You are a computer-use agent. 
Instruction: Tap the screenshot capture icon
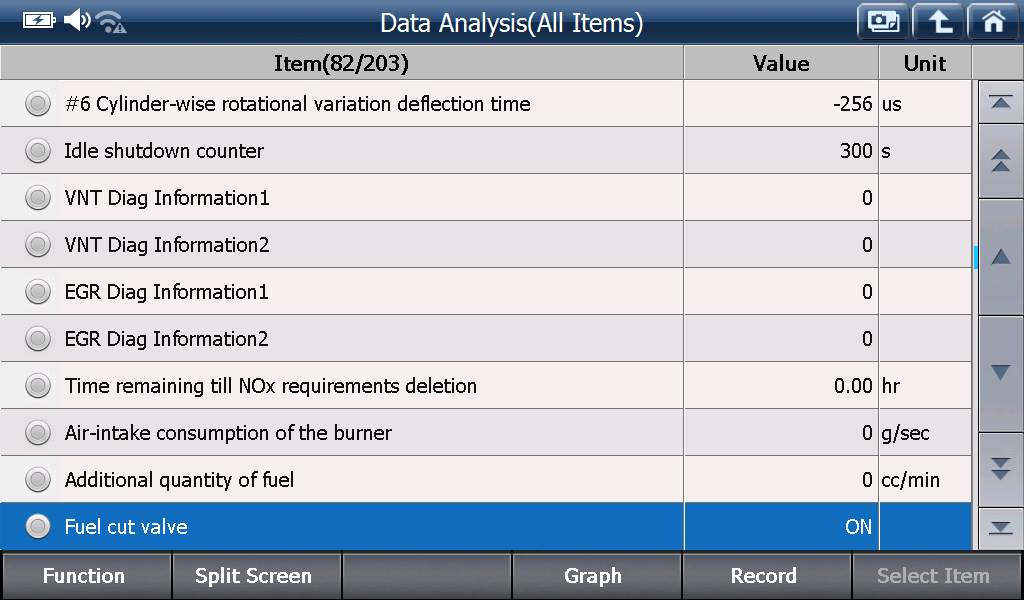pos(883,22)
